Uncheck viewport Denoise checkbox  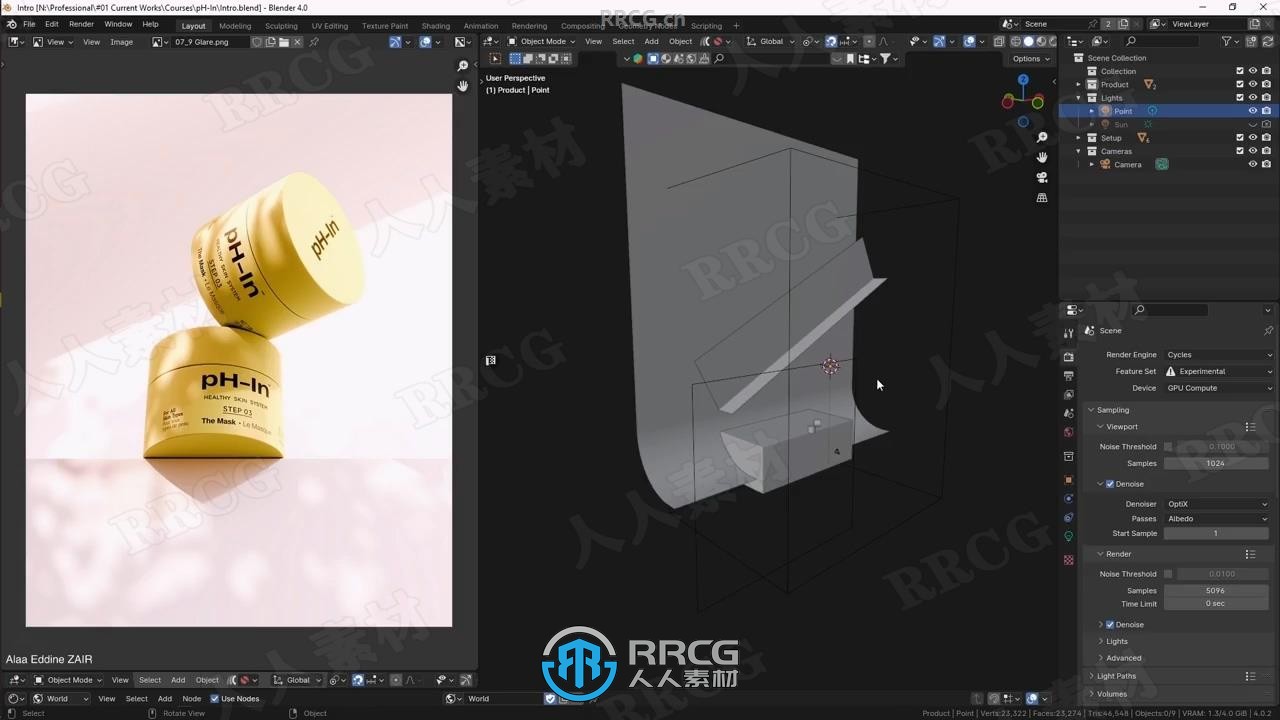coord(1110,484)
